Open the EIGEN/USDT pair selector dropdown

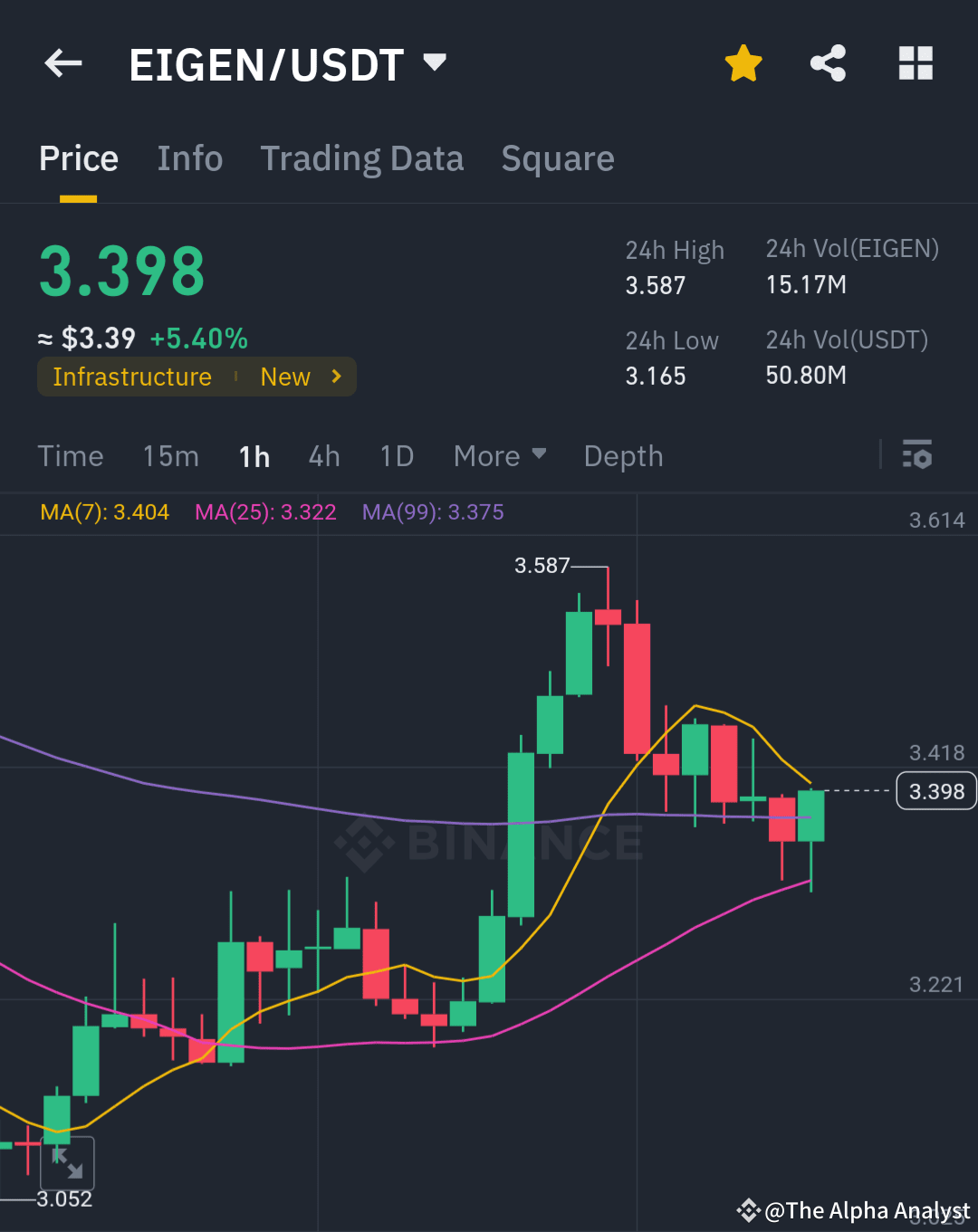click(x=434, y=63)
